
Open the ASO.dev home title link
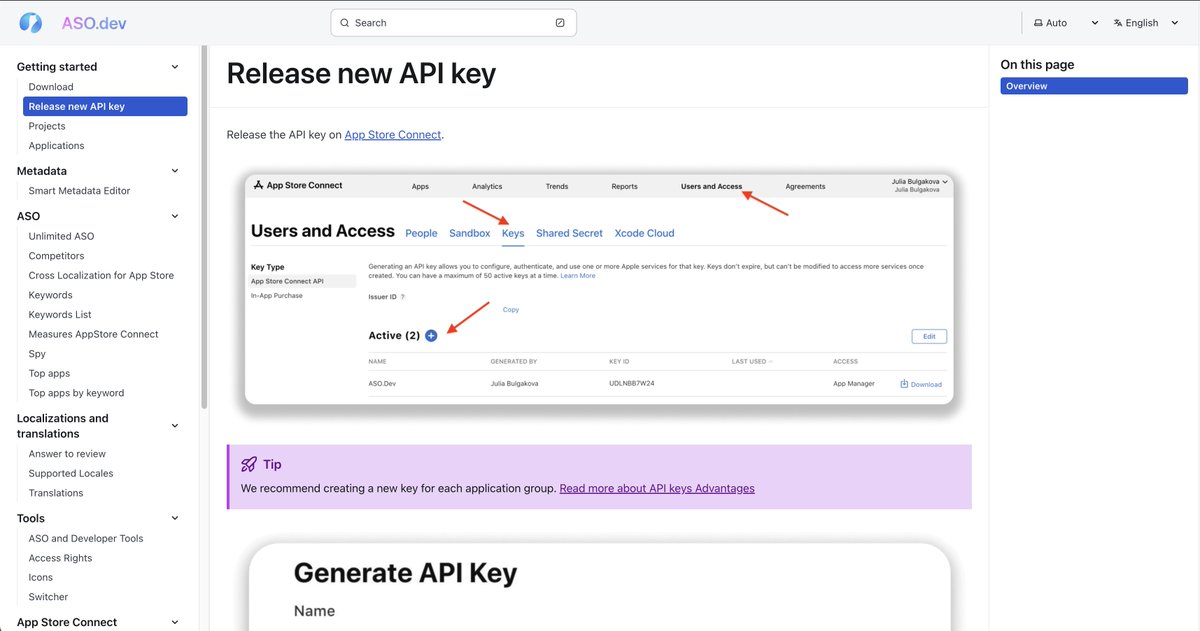94,22
